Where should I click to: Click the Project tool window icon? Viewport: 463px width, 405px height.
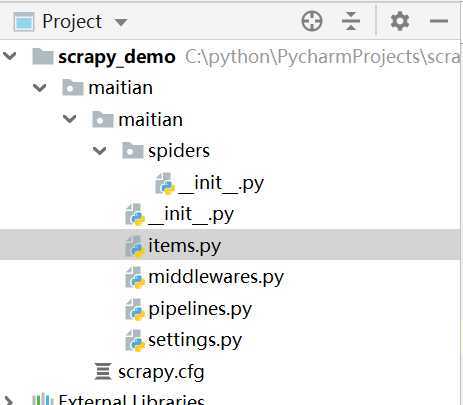point(24,22)
